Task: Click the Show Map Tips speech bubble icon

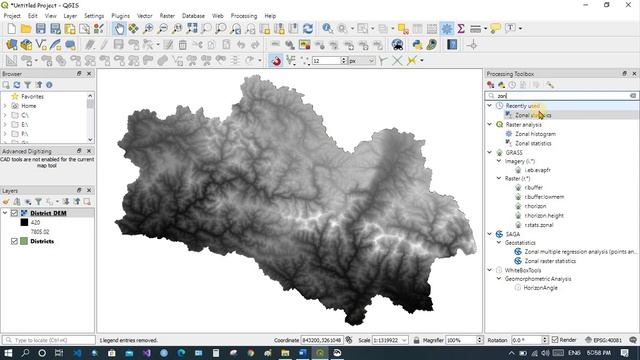Action: 496,29
